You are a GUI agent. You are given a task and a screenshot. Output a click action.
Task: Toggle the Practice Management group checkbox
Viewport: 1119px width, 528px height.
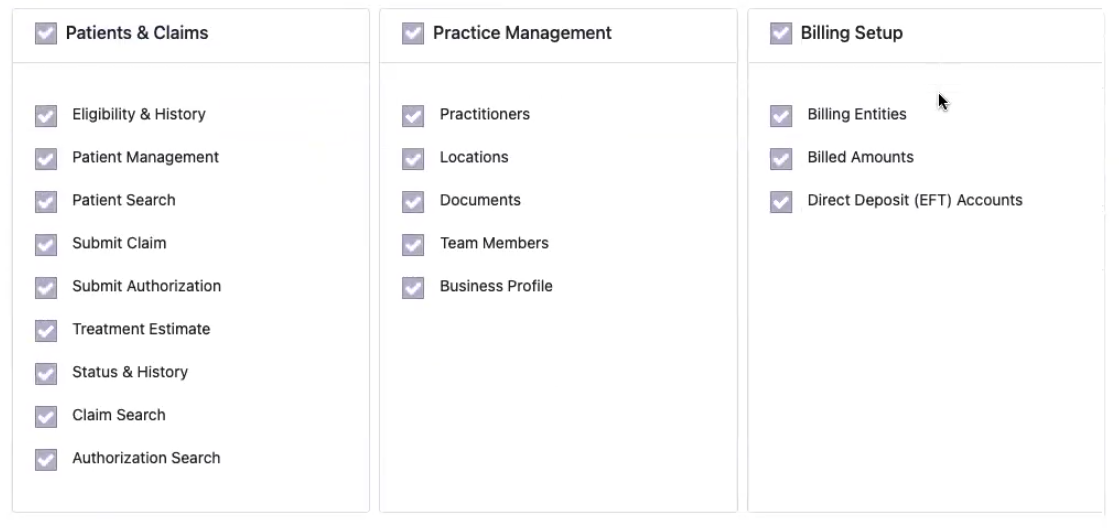(413, 34)
